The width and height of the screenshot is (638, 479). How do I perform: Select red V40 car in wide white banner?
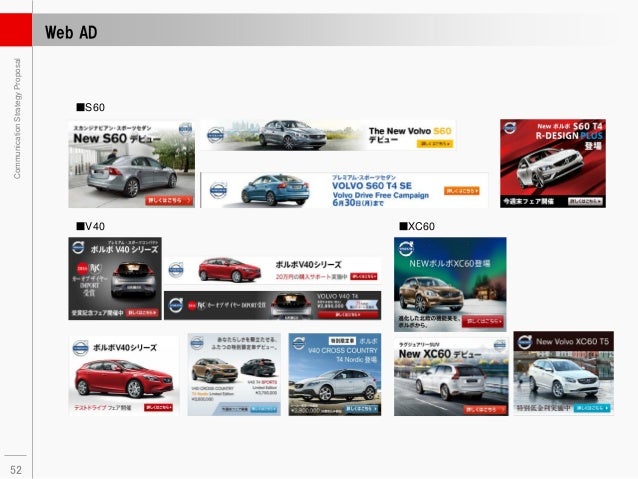point(229,269)
